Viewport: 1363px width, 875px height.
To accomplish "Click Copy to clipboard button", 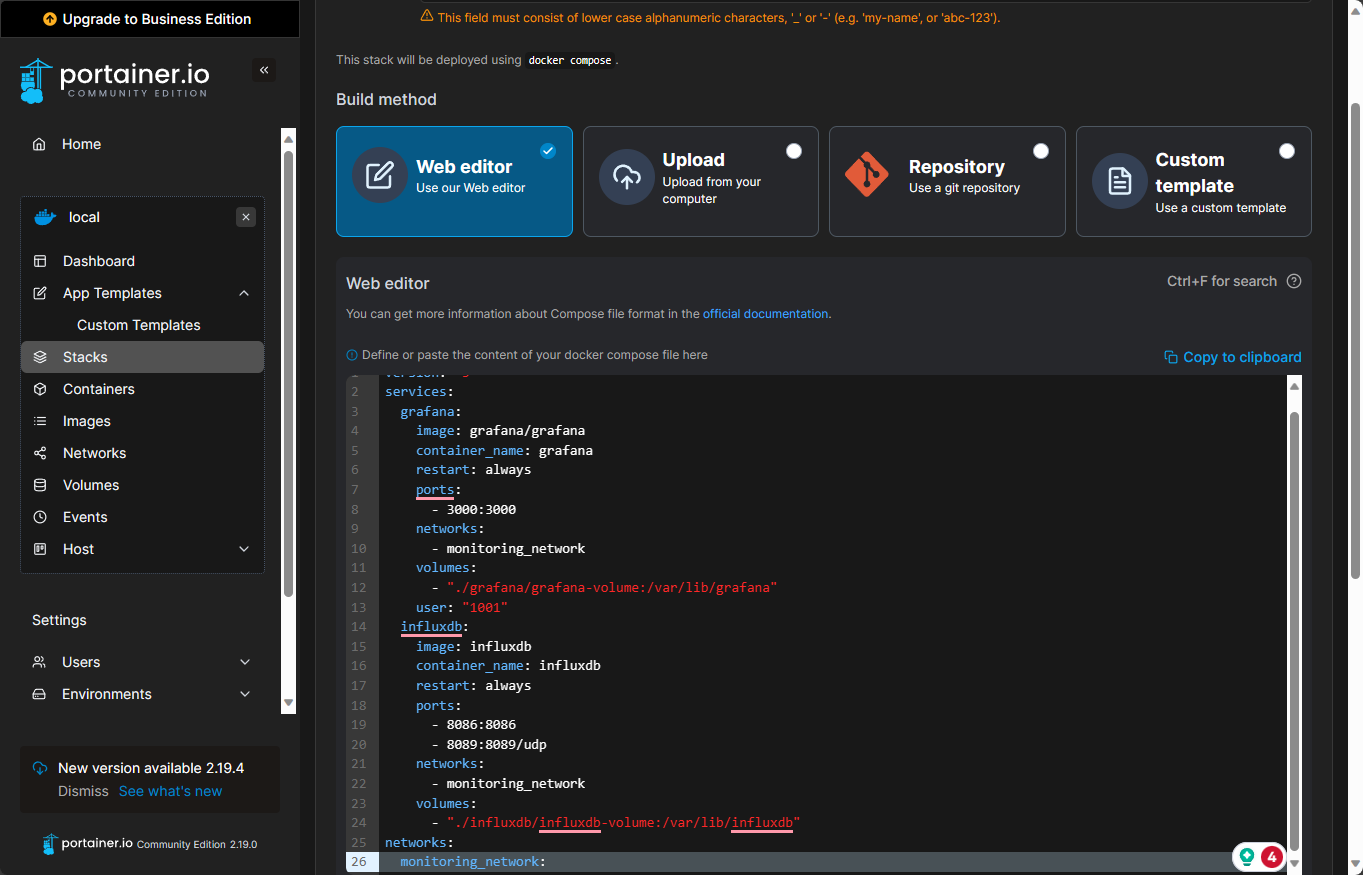I will click(x=1233, y=357).
